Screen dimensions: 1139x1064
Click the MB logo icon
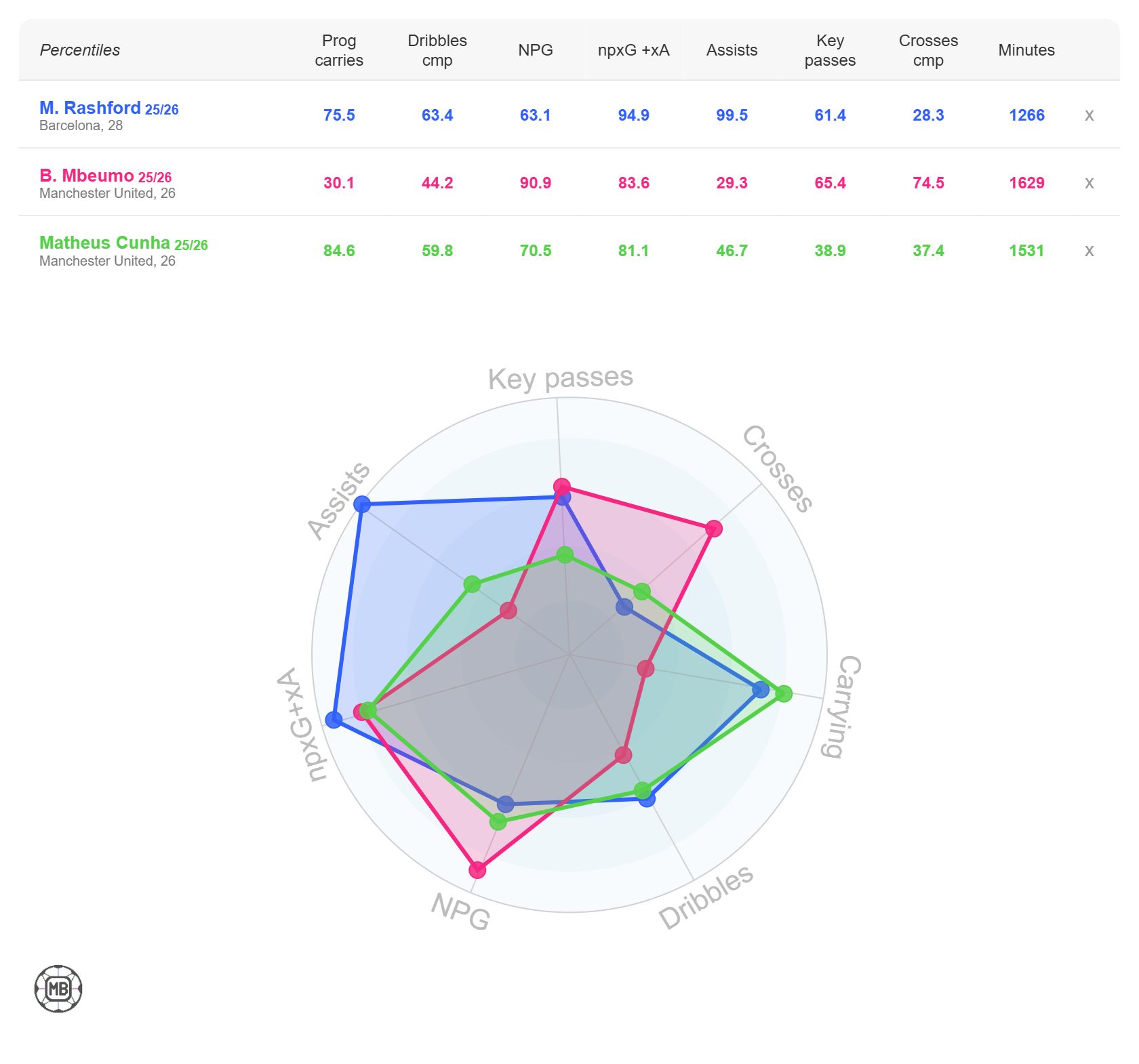point(58,989)
